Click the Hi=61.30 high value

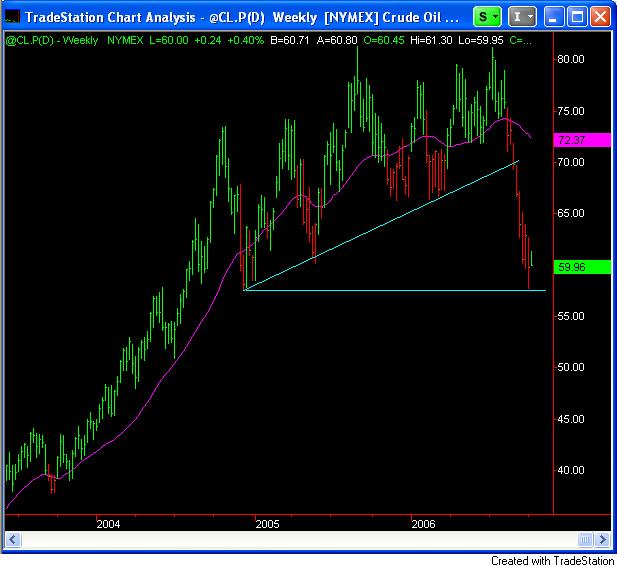[431, 40]
